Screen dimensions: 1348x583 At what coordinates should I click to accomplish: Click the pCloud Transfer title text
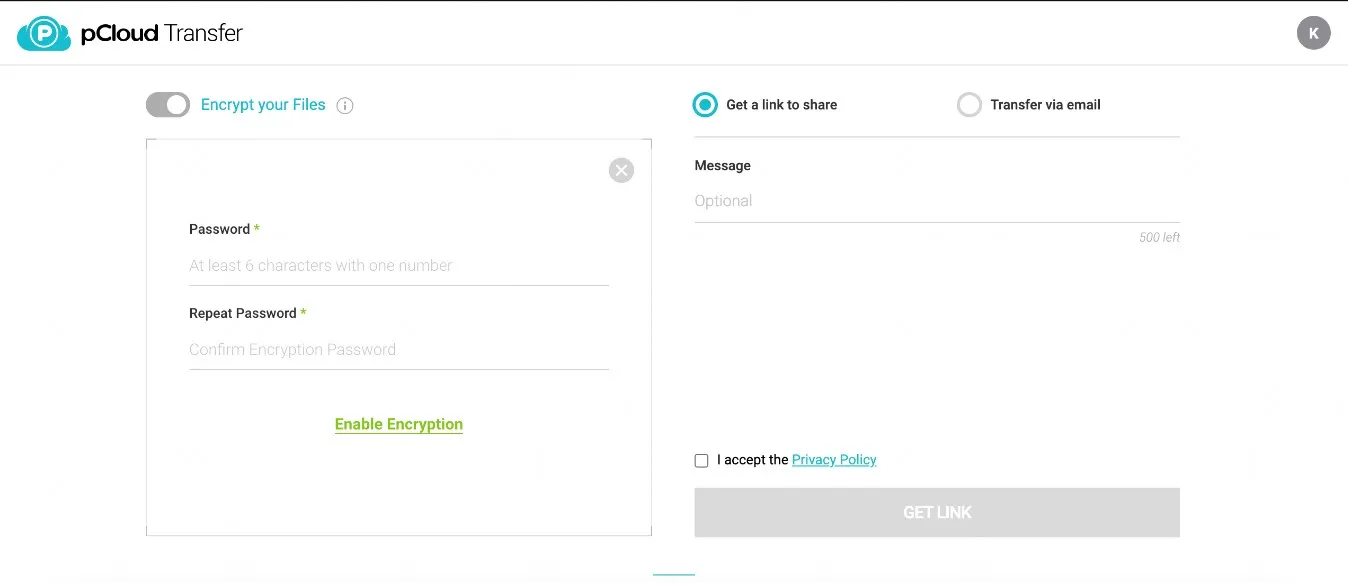tap(162, 33)
